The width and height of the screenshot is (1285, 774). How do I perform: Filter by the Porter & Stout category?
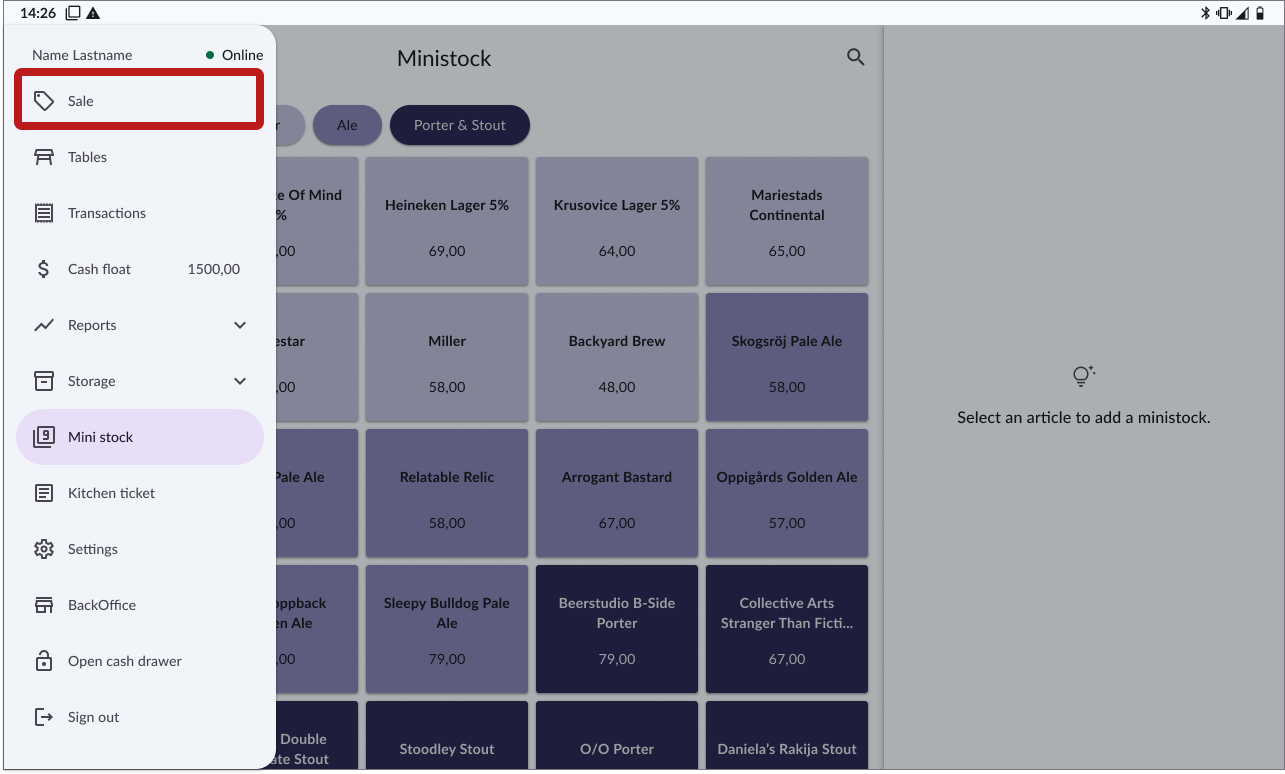pos(459,125)
